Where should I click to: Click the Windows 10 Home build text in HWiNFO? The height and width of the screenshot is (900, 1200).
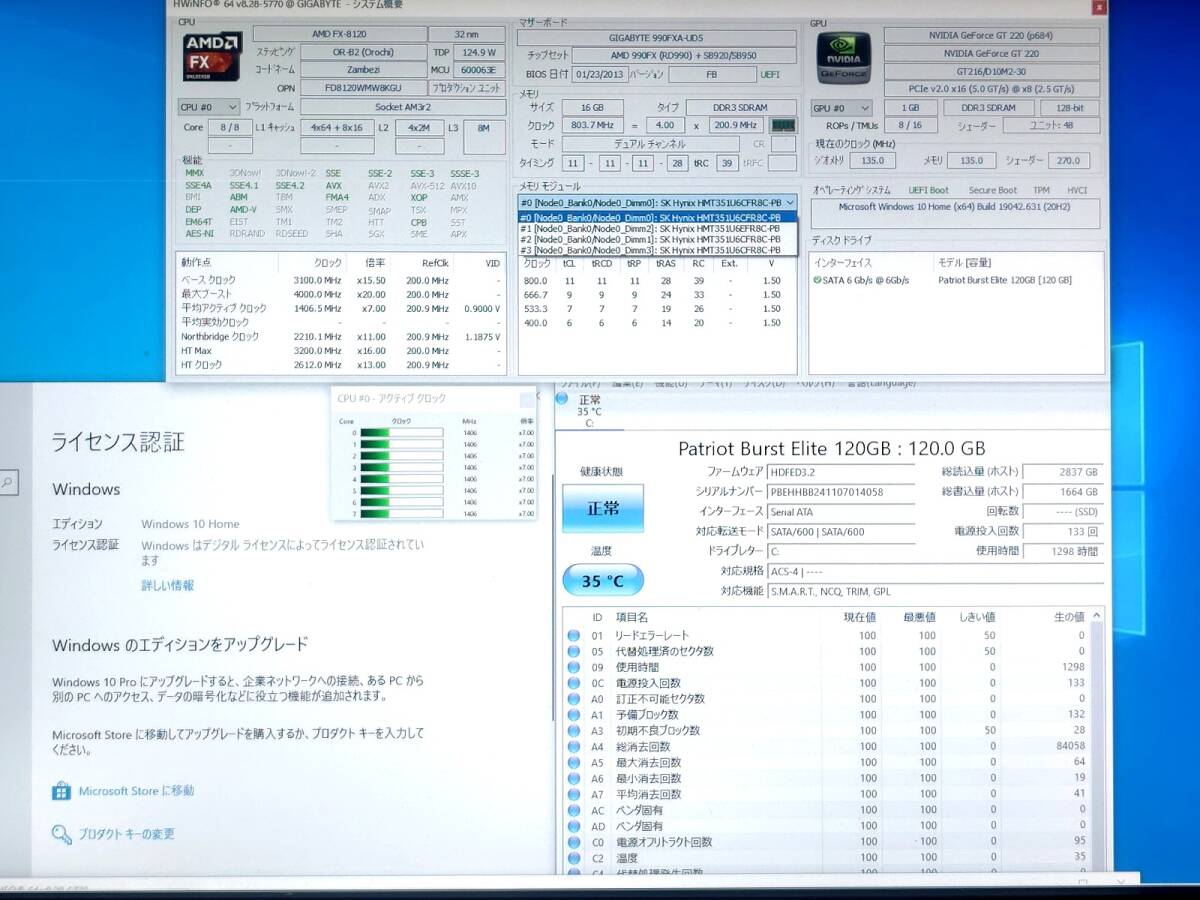tap(955, 207)
